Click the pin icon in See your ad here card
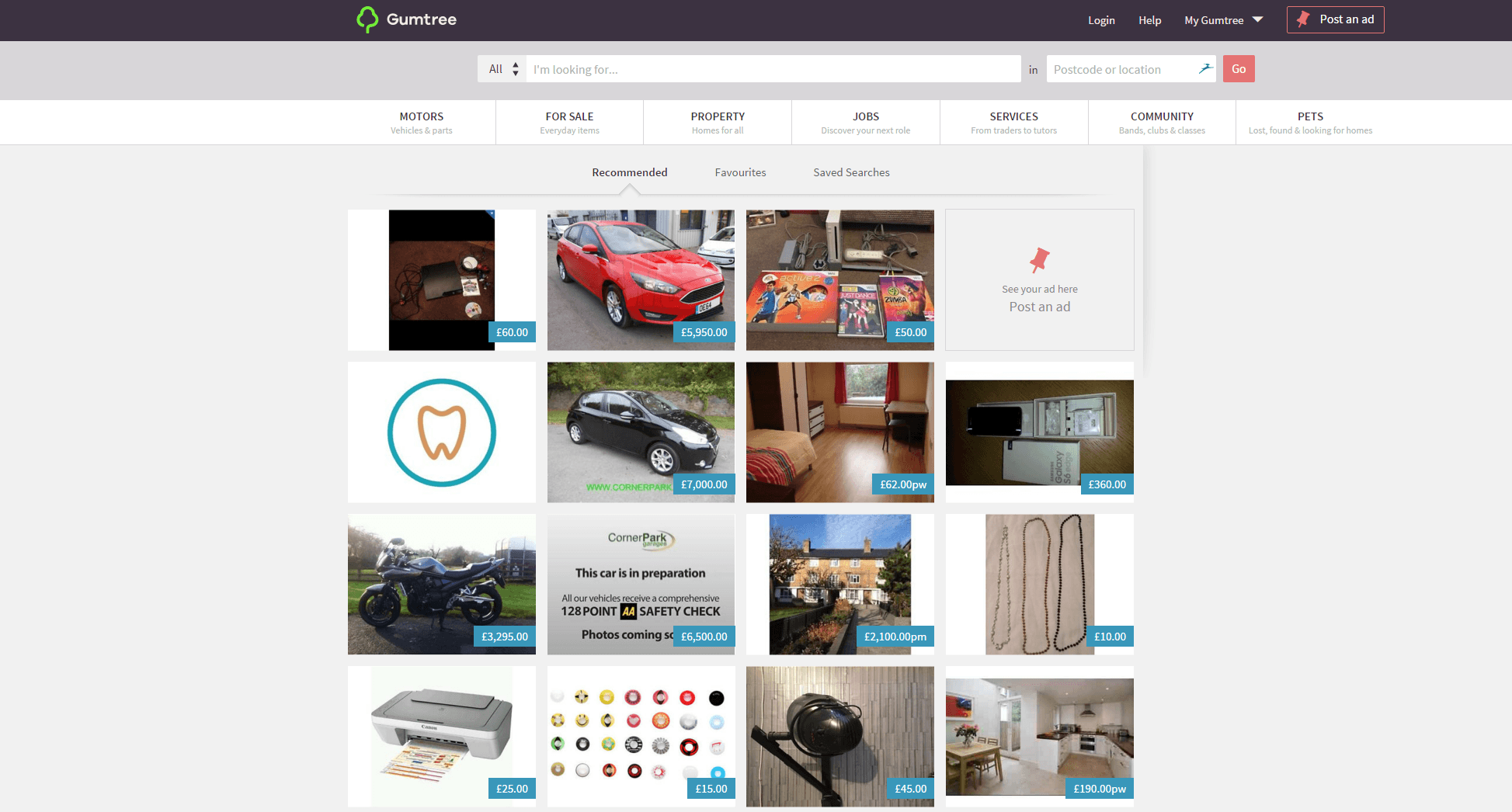This screenshot has height=812, width=1512. click(1039, 260)
